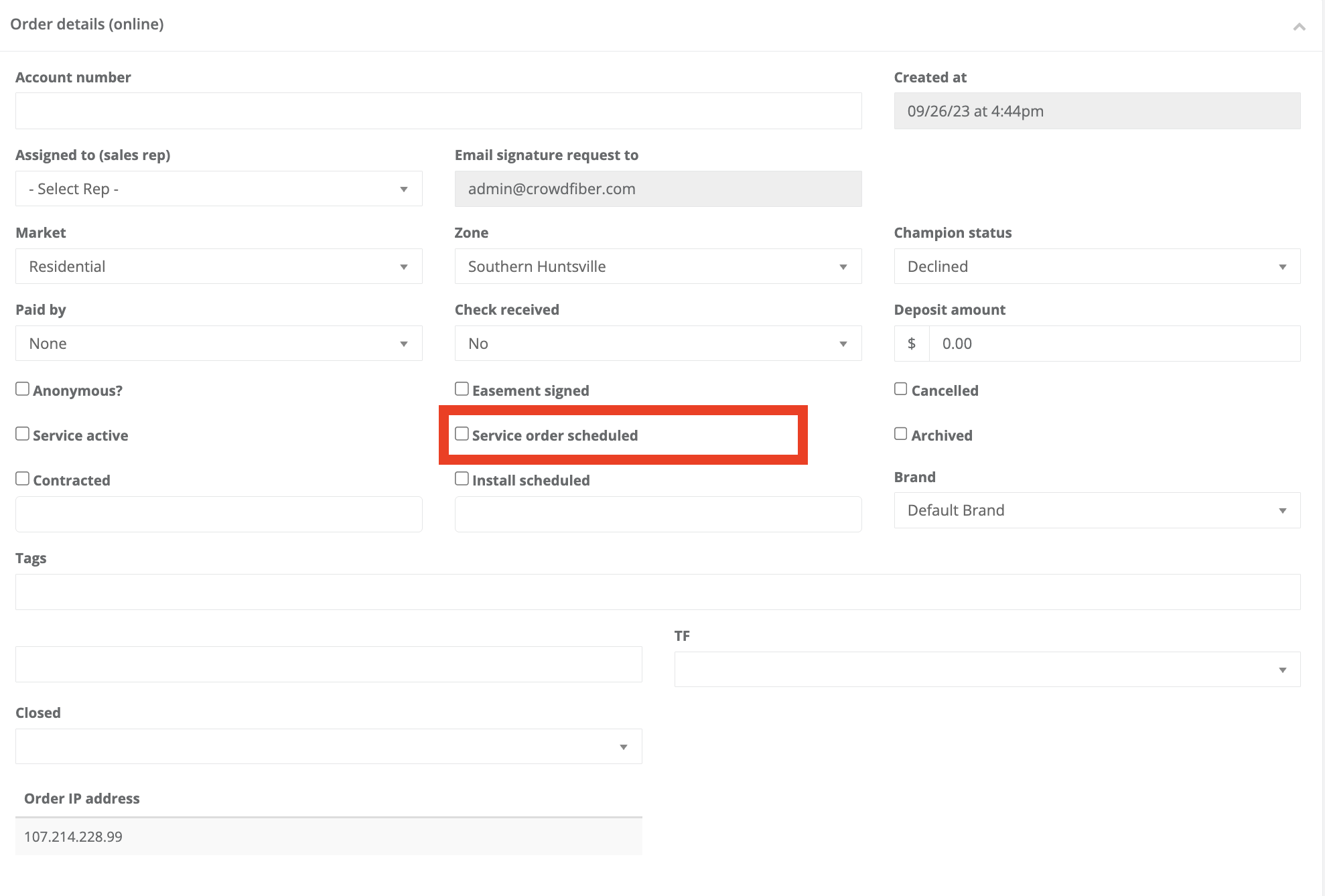This screenshot has width=1325, height=896.
Task: Check Service order scheduled
Action: click(x=462, y=434)
